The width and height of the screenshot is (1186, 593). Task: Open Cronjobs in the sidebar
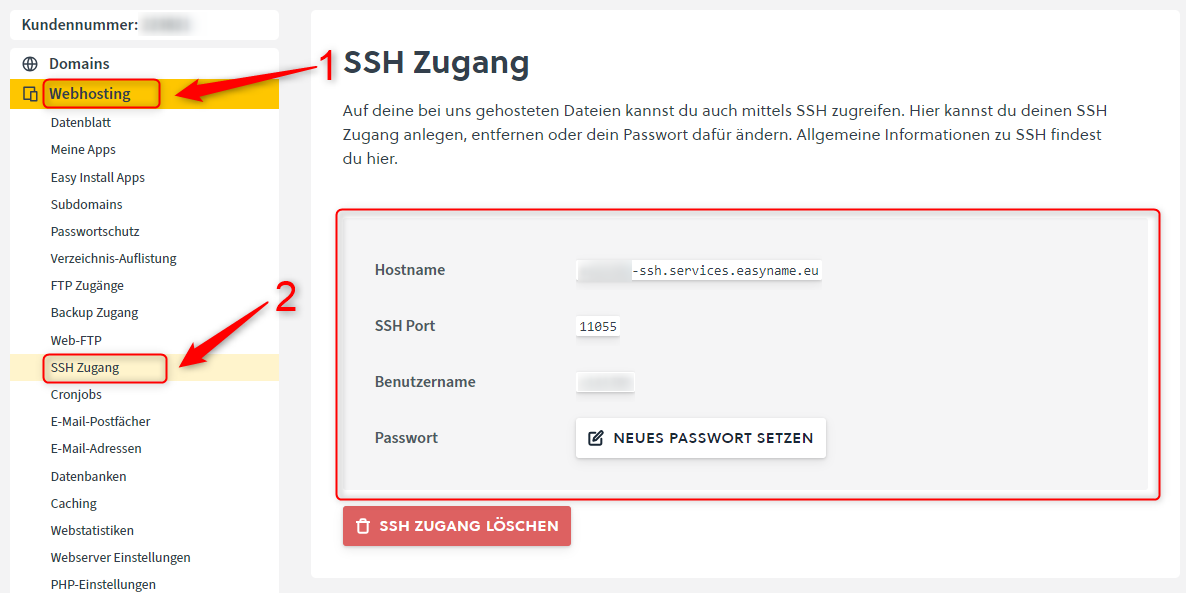pyautogui.click(x=76, y=395)
